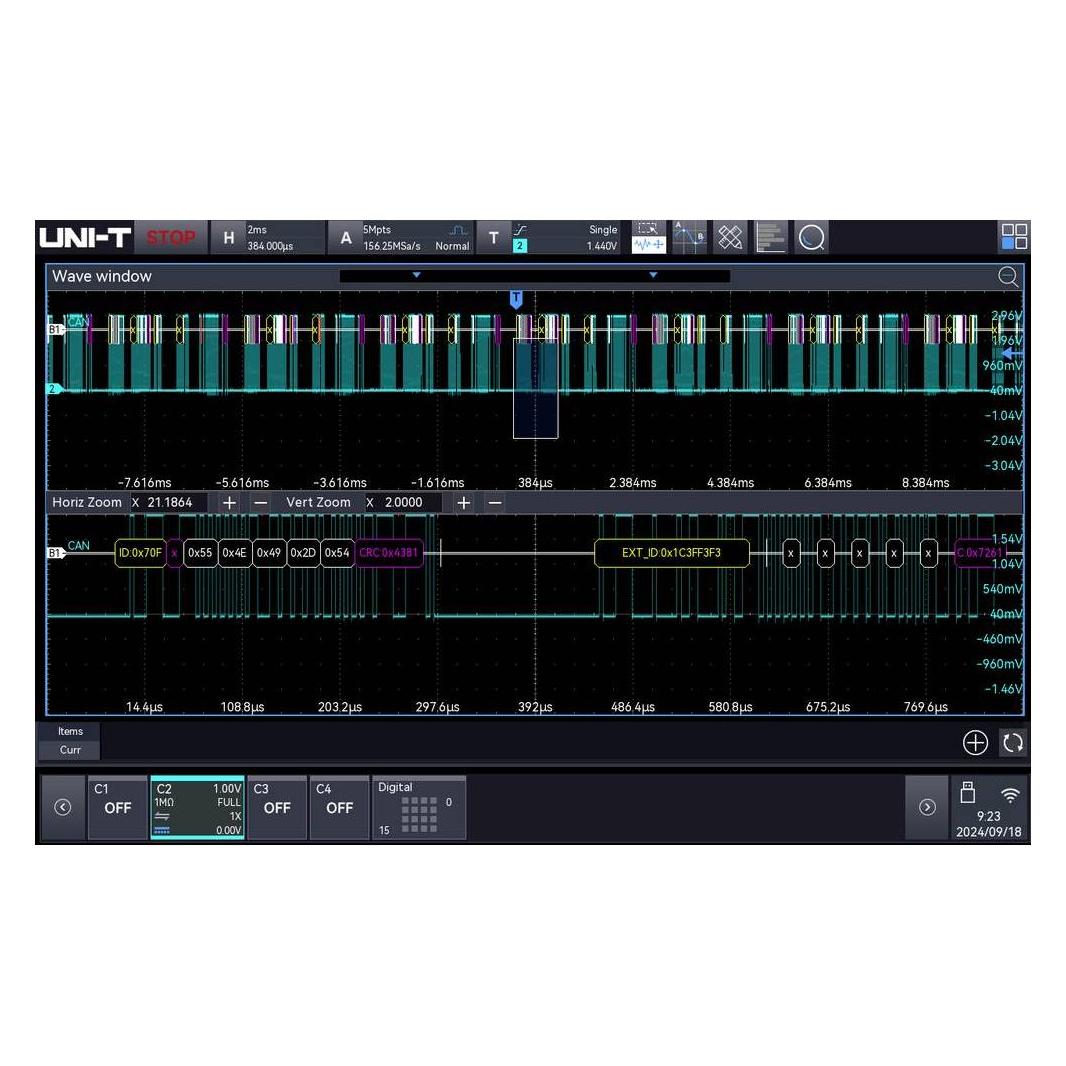
Task: Click the circled plus add icon
Action: [x=976, y=742]
